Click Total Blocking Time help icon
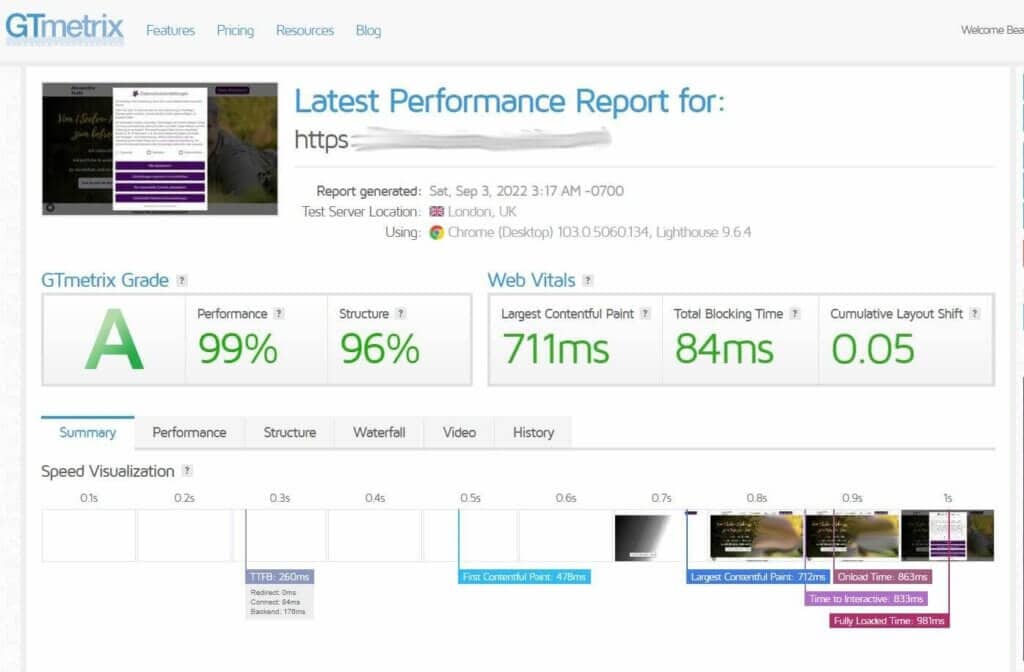Image resolution: width=1024 pixels, height=672 pixels. tap(795, 313)
